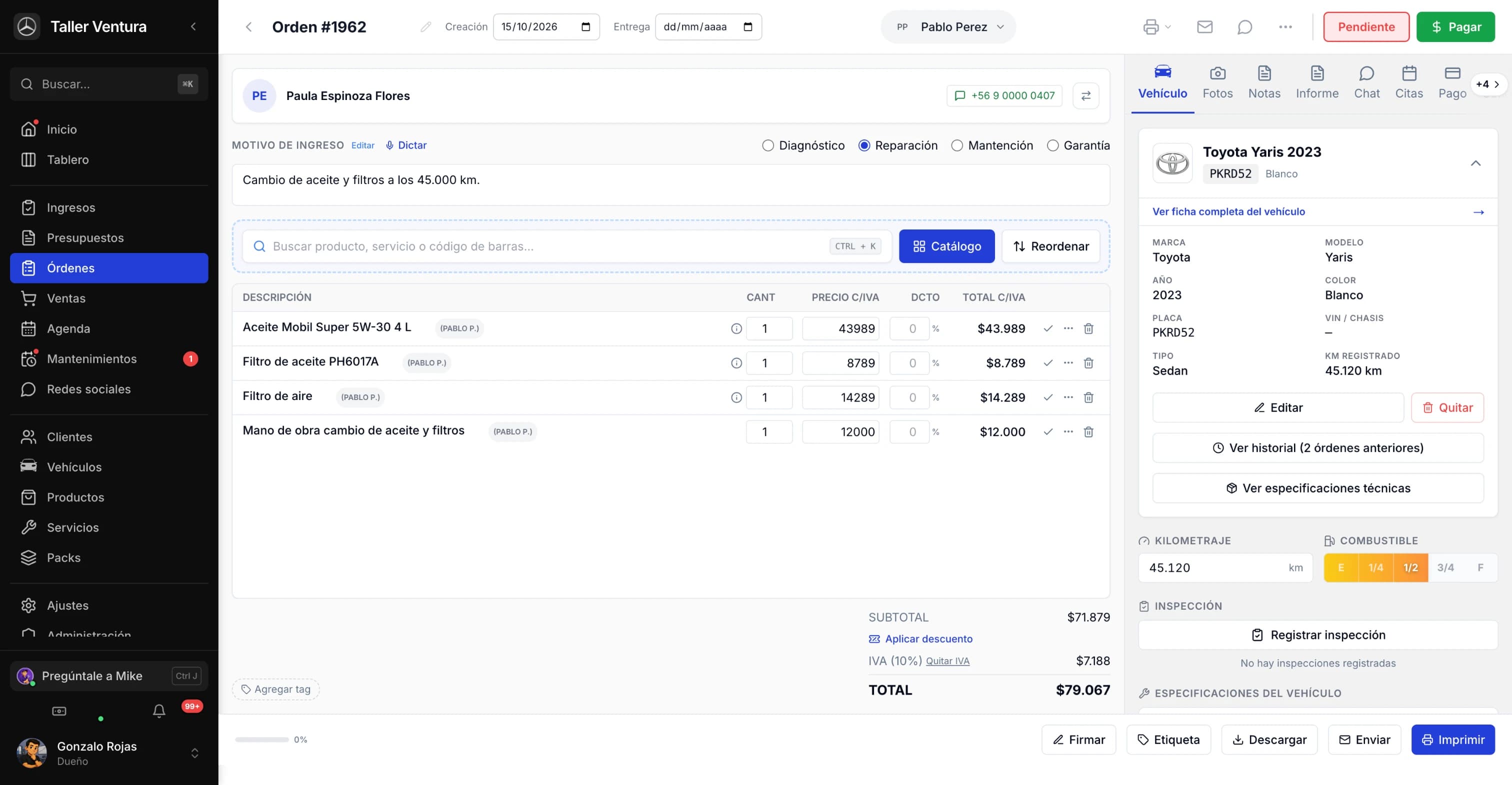Open the calendar picker in Creación date
Image resolution: width=1512 pixels, height=785 pixels.
(x=585, y=27)
